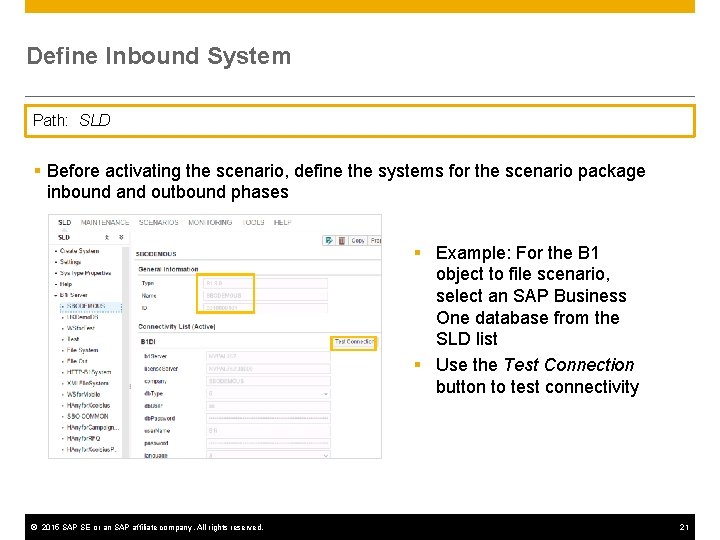Select HAnyforCampaign in the tree

click(92, 428)
